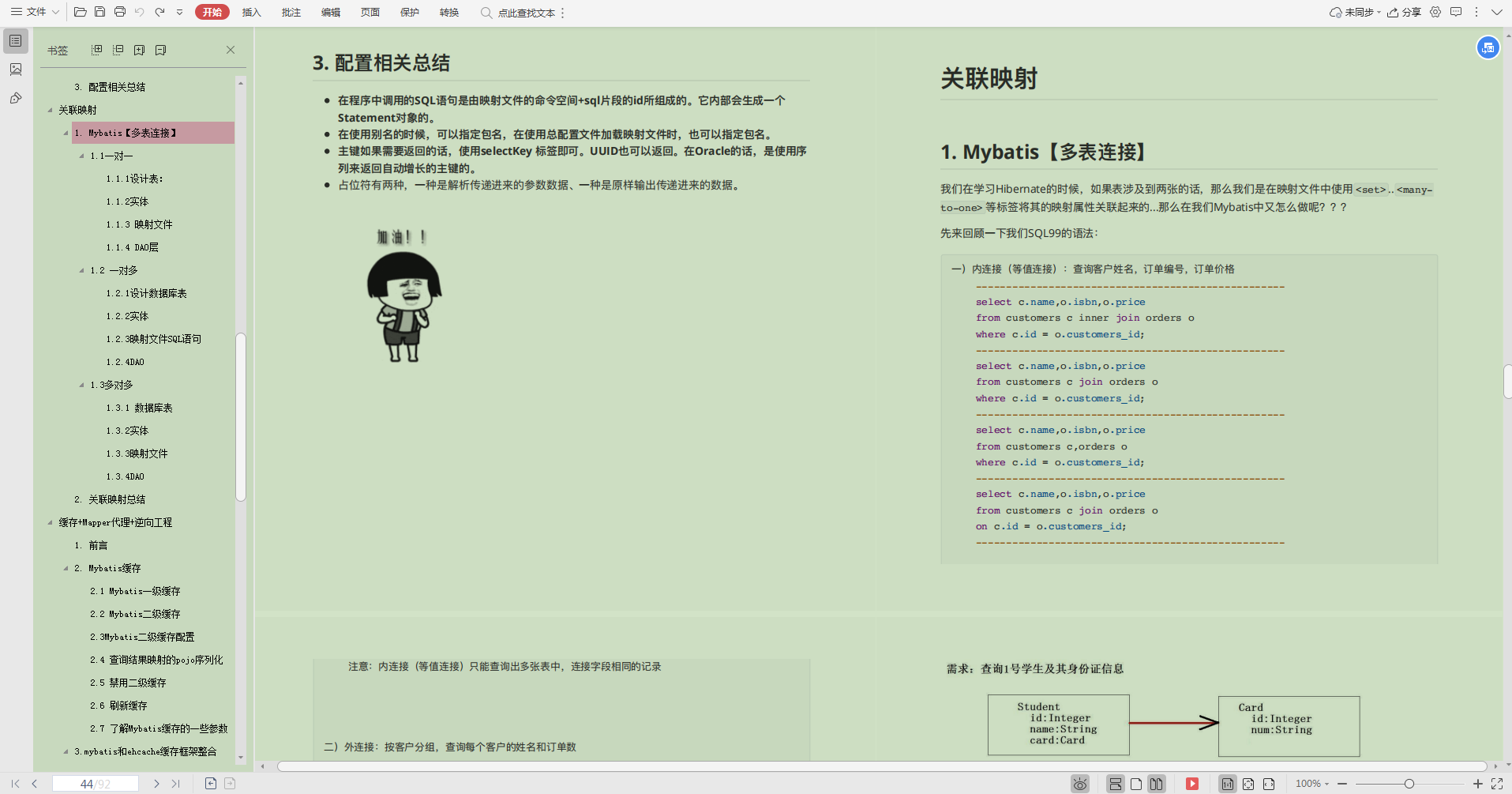This screenshot has width=1512, height=794.
Task: Click the print icon
Action: click(120, 12)
